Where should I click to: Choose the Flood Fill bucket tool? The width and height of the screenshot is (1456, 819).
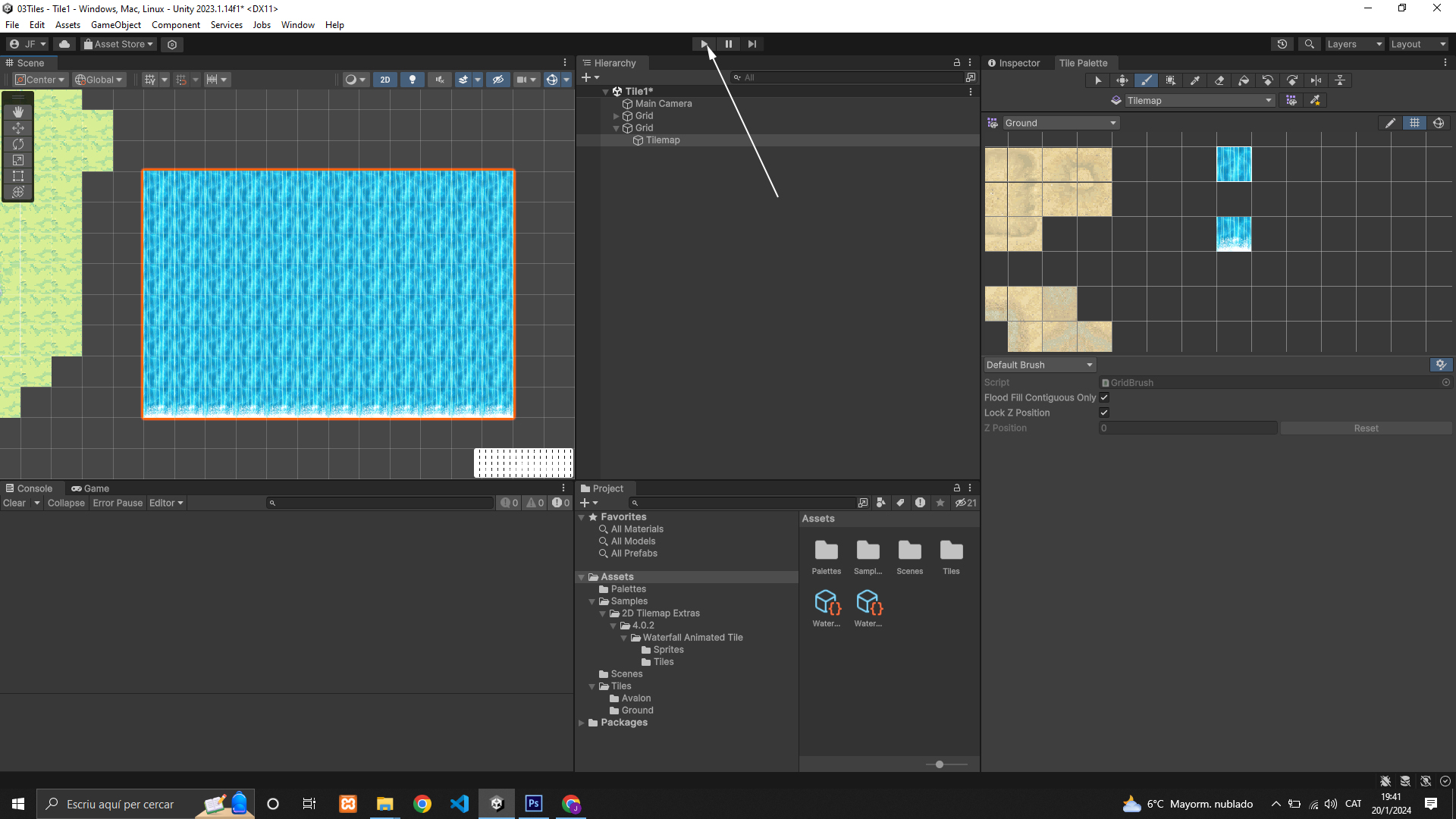click(x=1244, y=80)
